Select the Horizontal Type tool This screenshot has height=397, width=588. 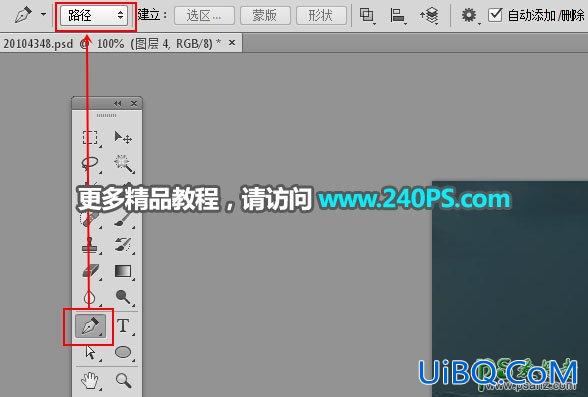(123, 326)
